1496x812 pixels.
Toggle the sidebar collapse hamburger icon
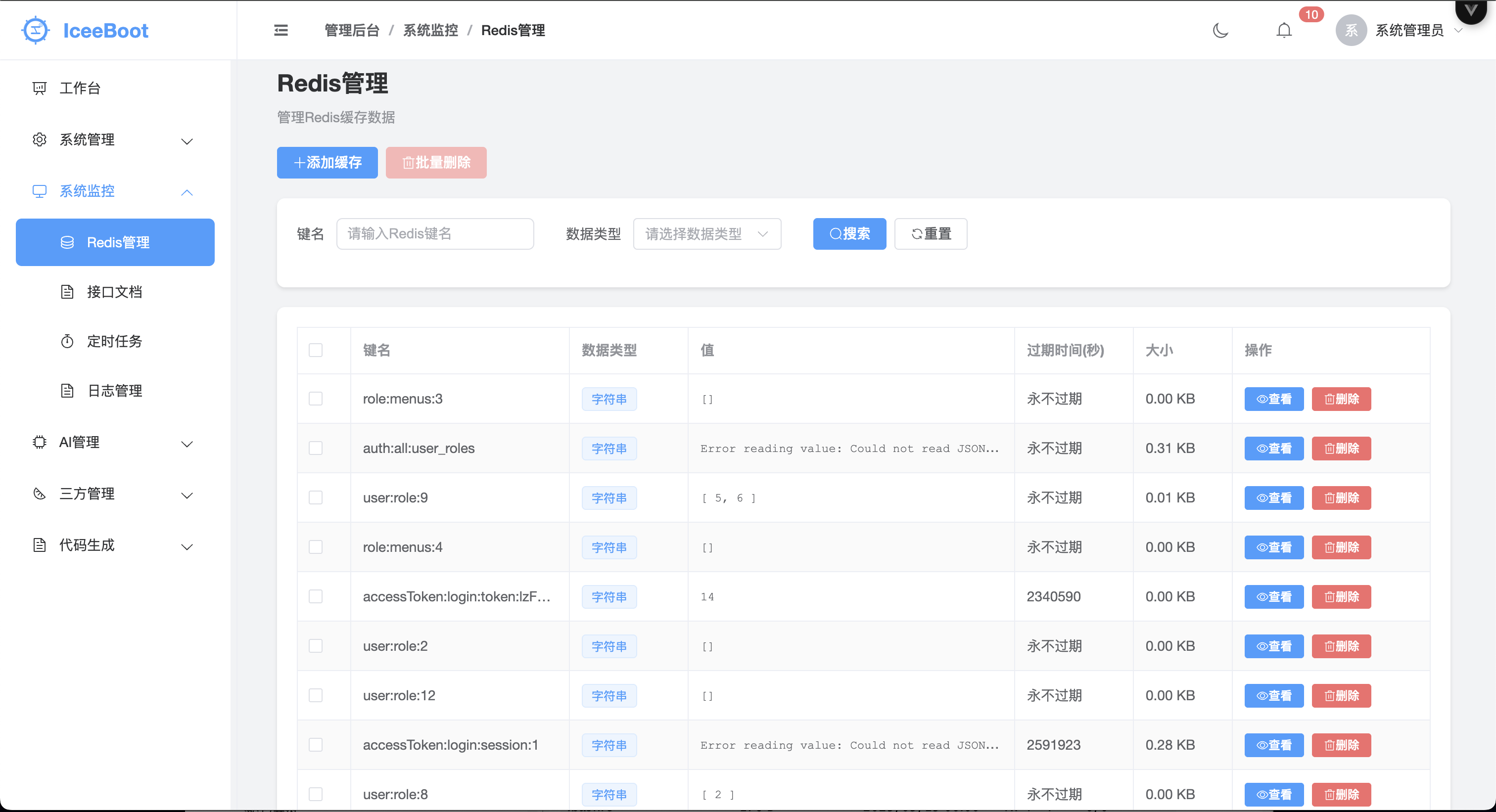point(281,30)
